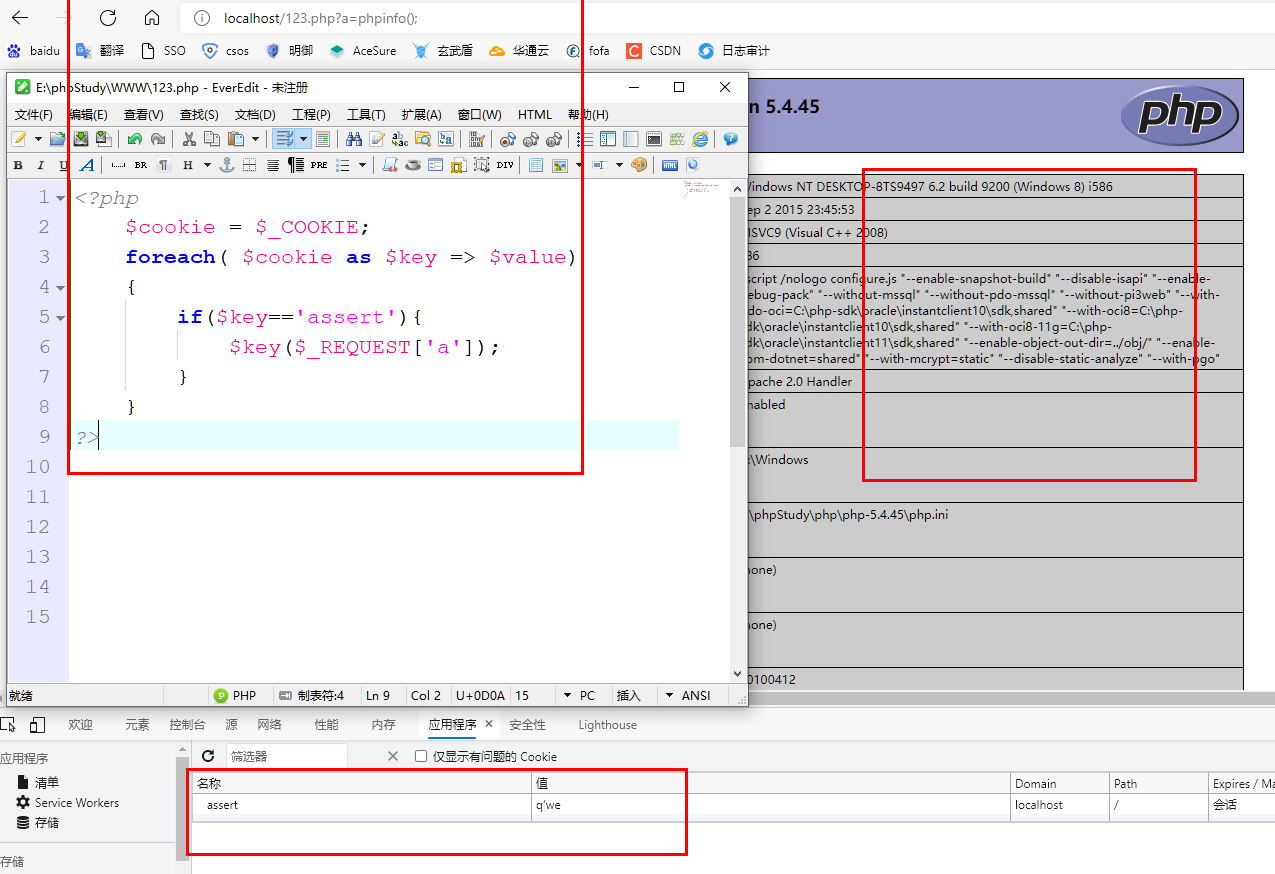Open the 窗口(W) menu
This screenshot has height=874, width=1275.
(479, 114)
